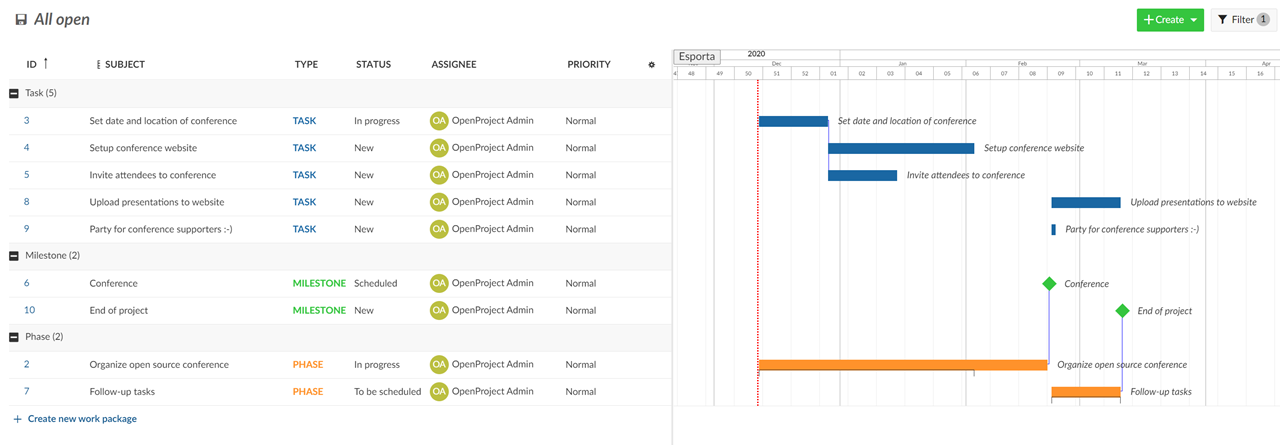Sort by the Assignee column header
This screenshot has height=445, width=1280.
pyautogui.click(x=454, y=65)
